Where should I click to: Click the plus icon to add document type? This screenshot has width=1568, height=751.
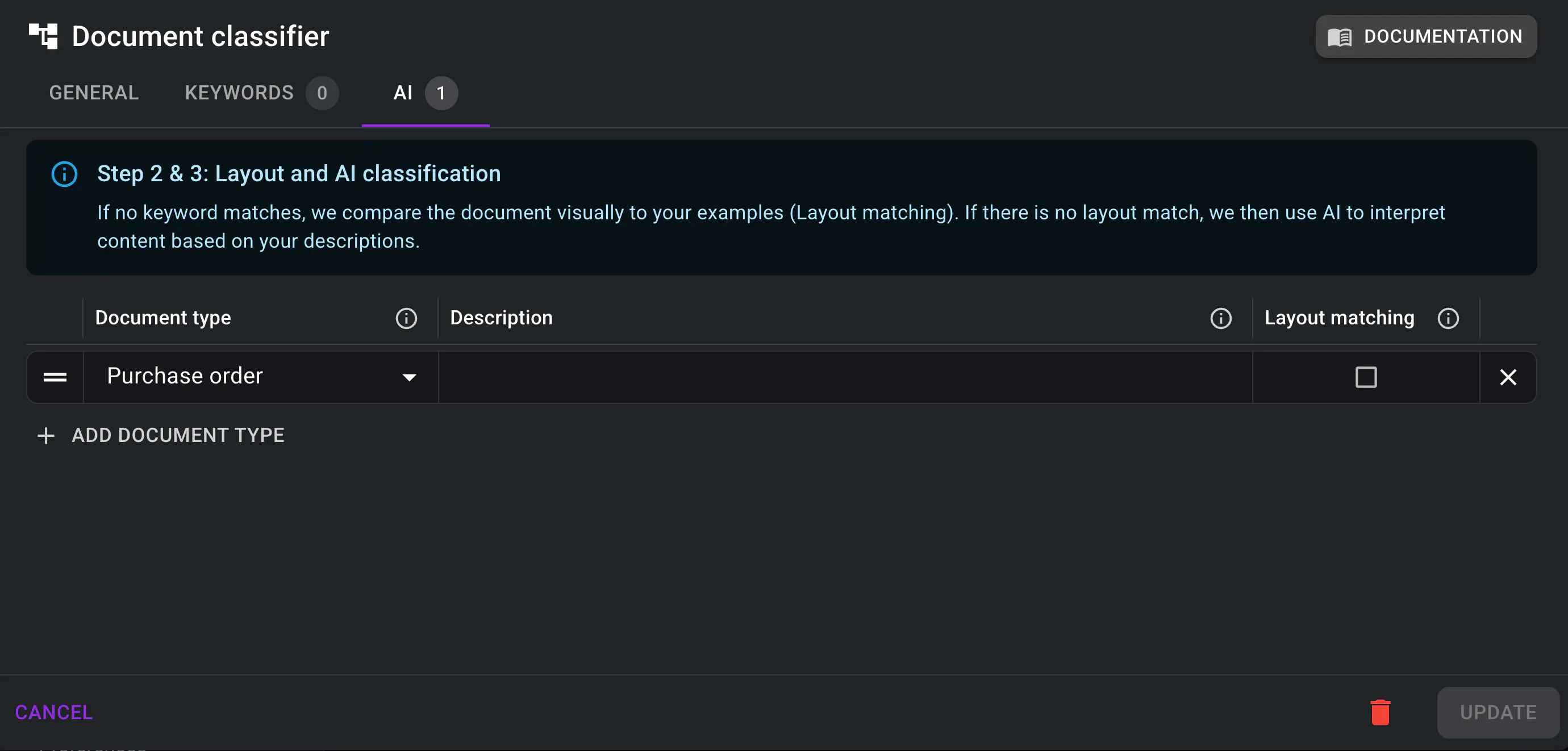pos(45,436)
